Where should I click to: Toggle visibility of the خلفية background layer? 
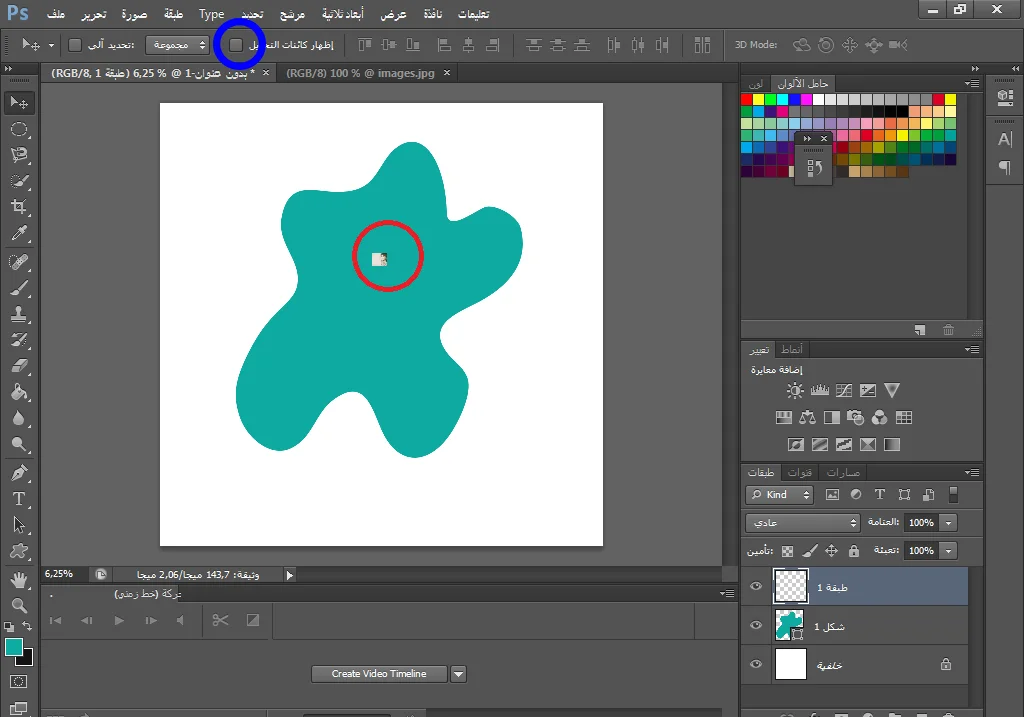(x=756, y=664)
